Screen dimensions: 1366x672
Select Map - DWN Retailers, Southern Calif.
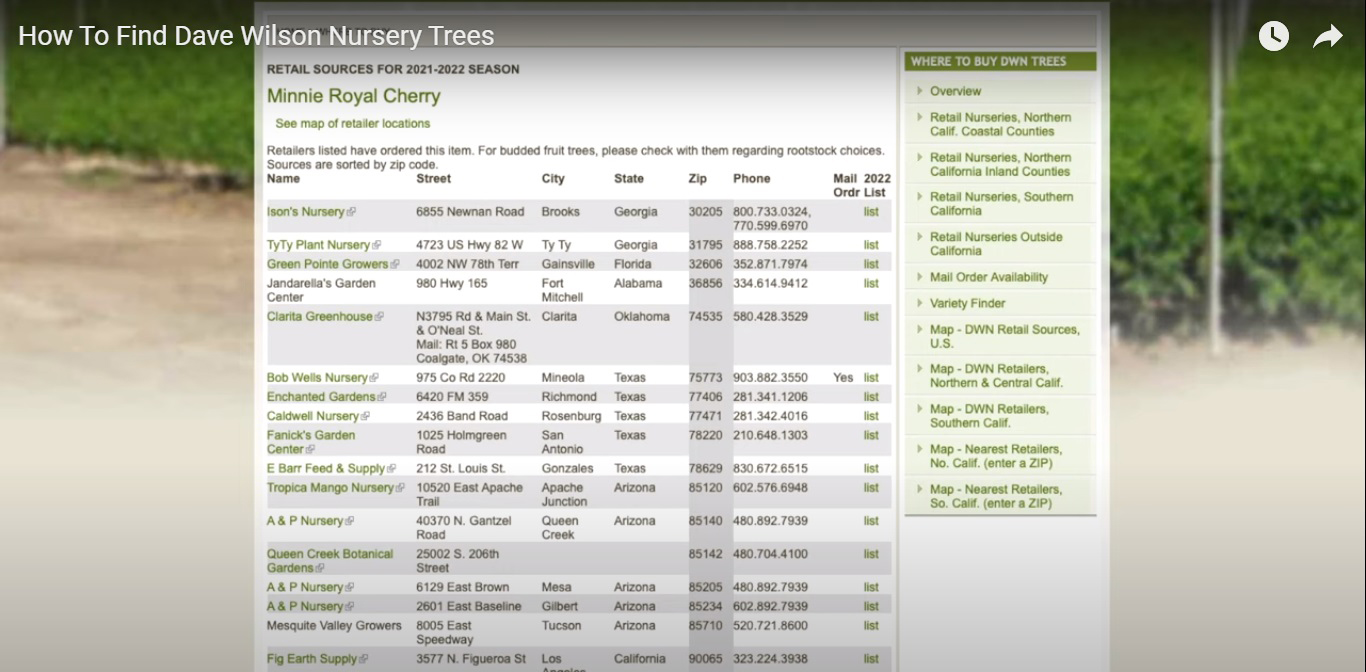(x=989, y=416)
